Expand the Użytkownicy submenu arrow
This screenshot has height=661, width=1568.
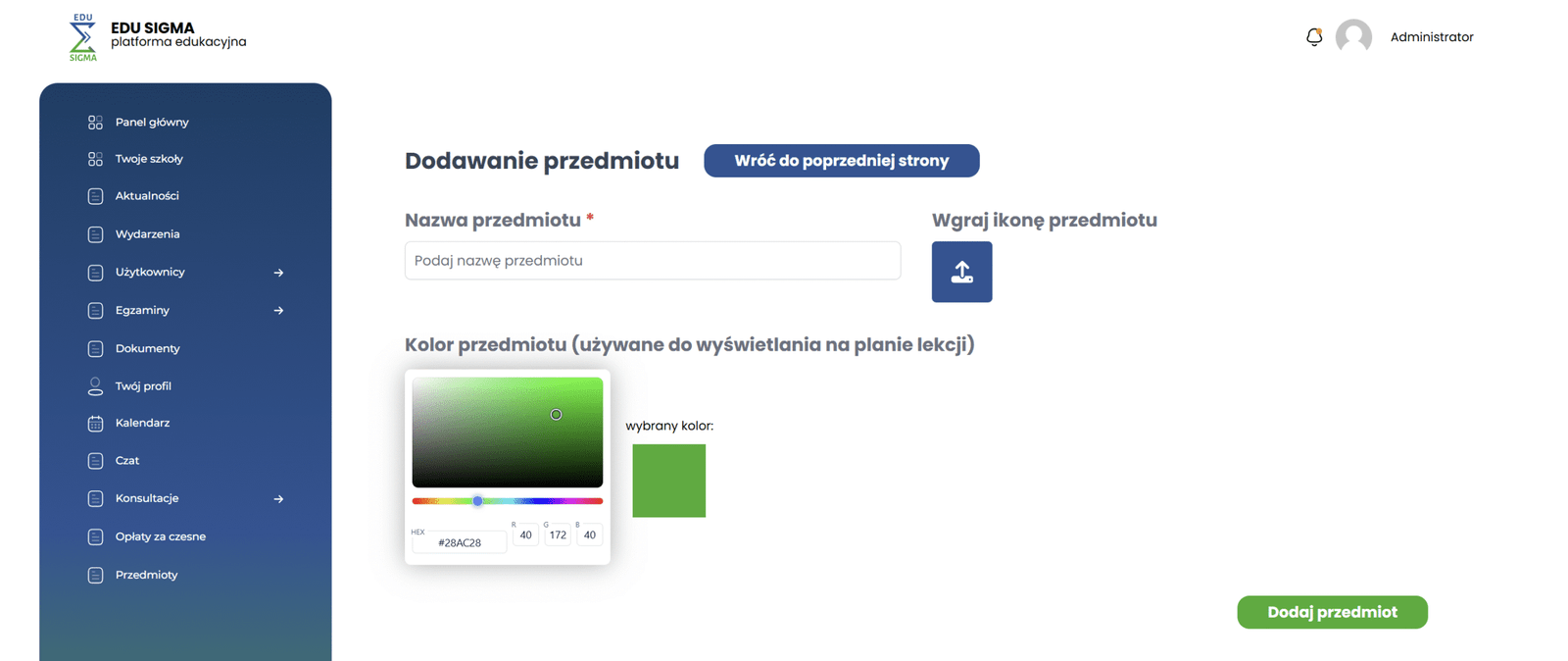[278, 273]
